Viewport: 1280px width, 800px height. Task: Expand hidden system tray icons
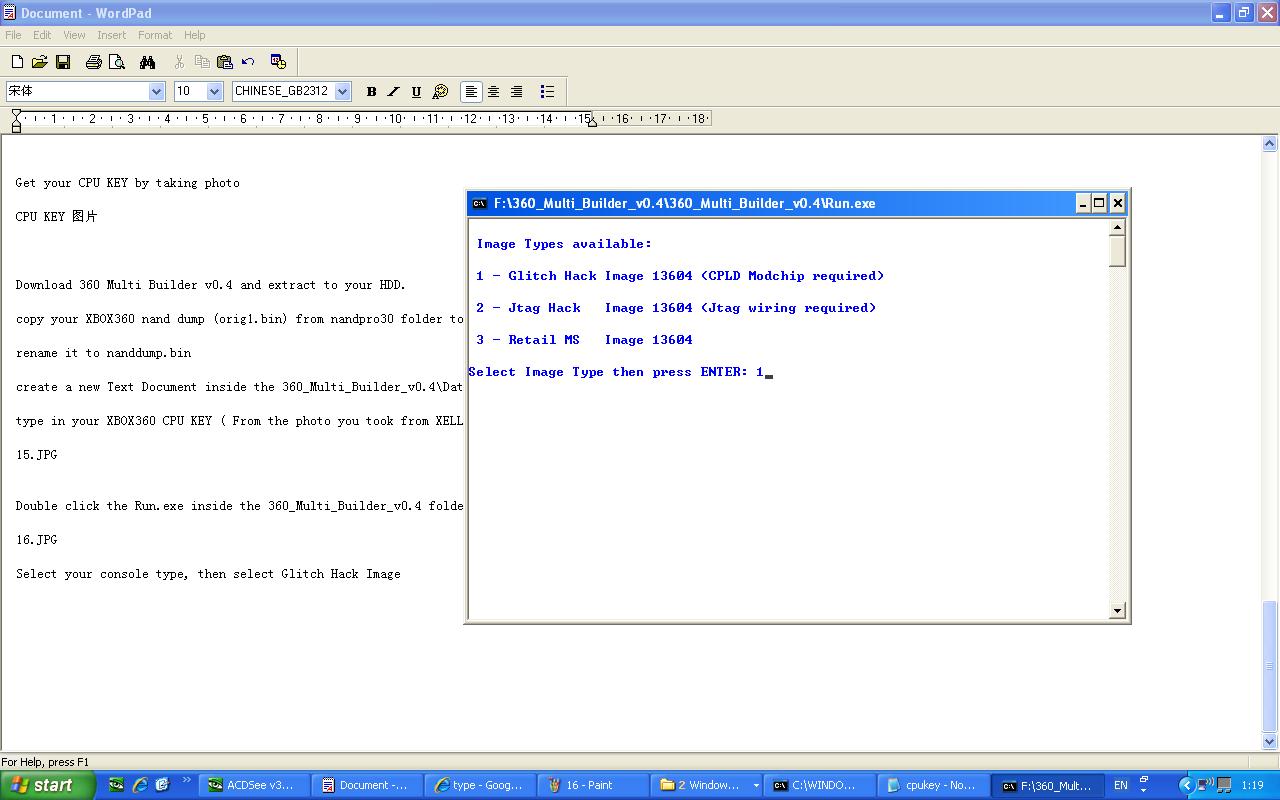tap(1186, 785)
